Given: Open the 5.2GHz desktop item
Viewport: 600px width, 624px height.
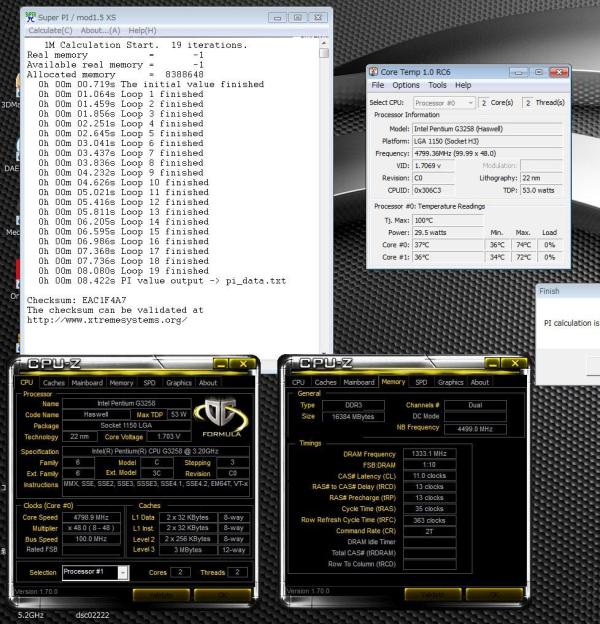Looking at the screenshot, I should coord(31,615).
